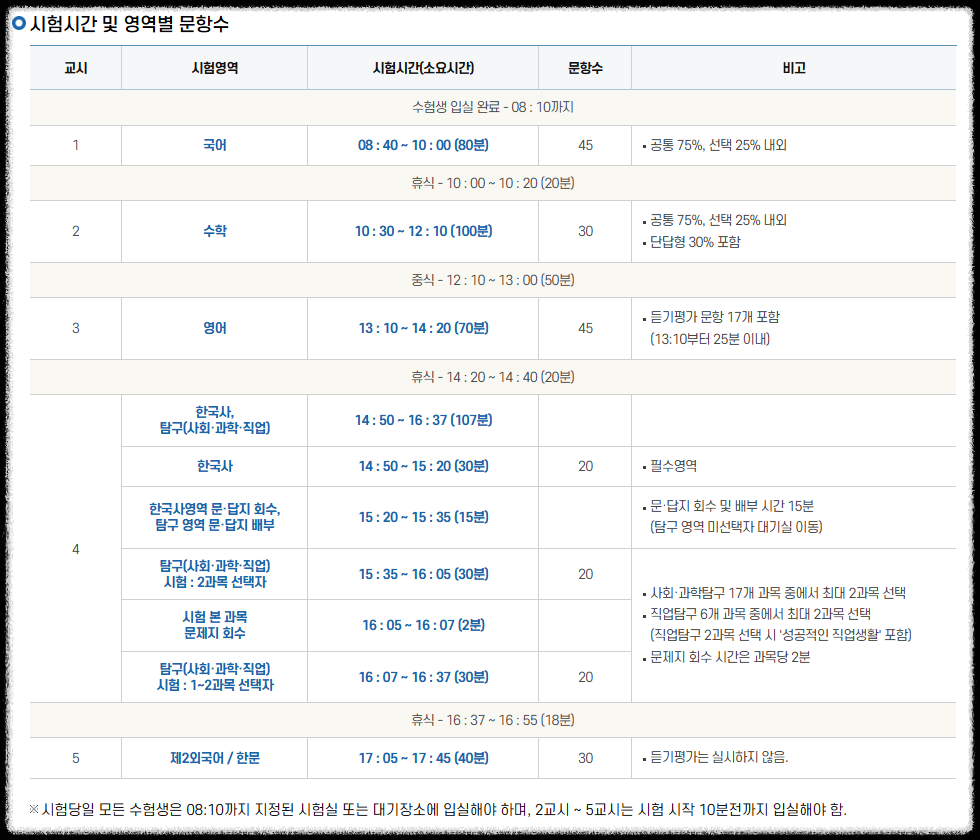The height and width of the screenshot is (840, 980).
Task: Click the time '08 : 40 ~ 10 : 00 (80분)'
Action: [x=423, y=145]
